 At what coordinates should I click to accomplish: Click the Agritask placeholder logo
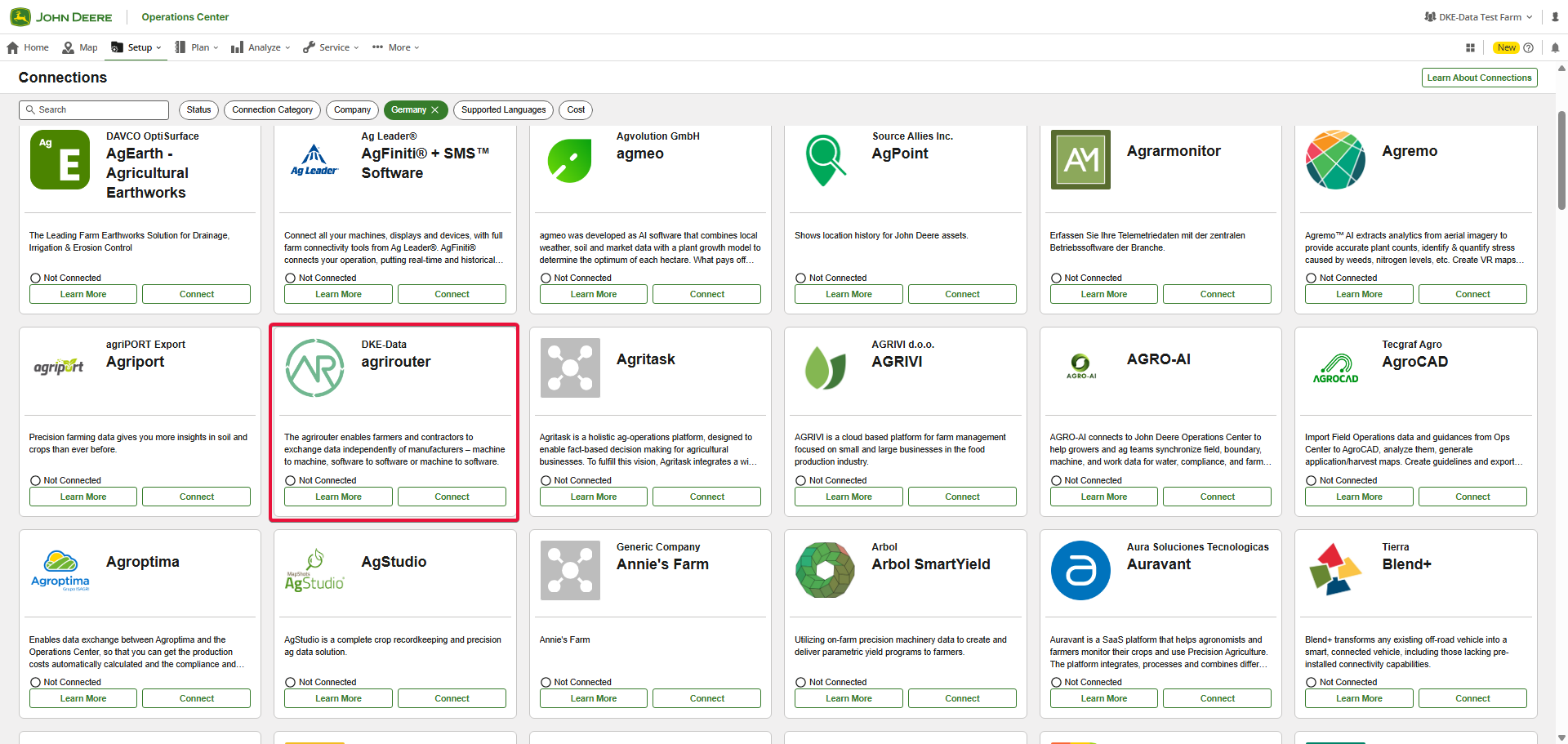pyautogui.click(x=570, y=368)
